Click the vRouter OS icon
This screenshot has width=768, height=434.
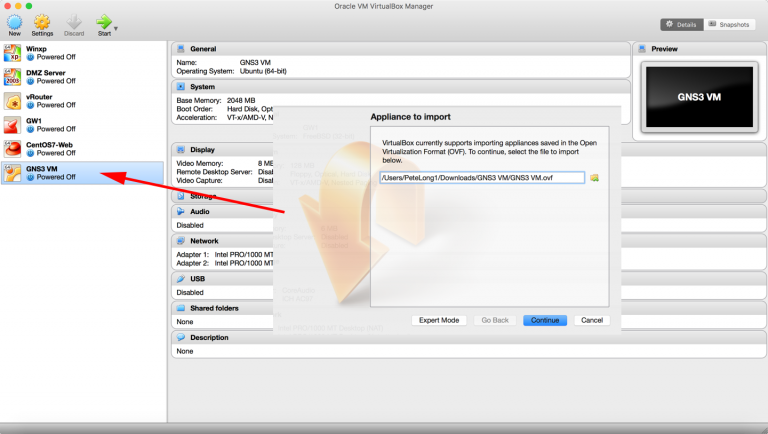pyautogui.click(x=12, y=101)
